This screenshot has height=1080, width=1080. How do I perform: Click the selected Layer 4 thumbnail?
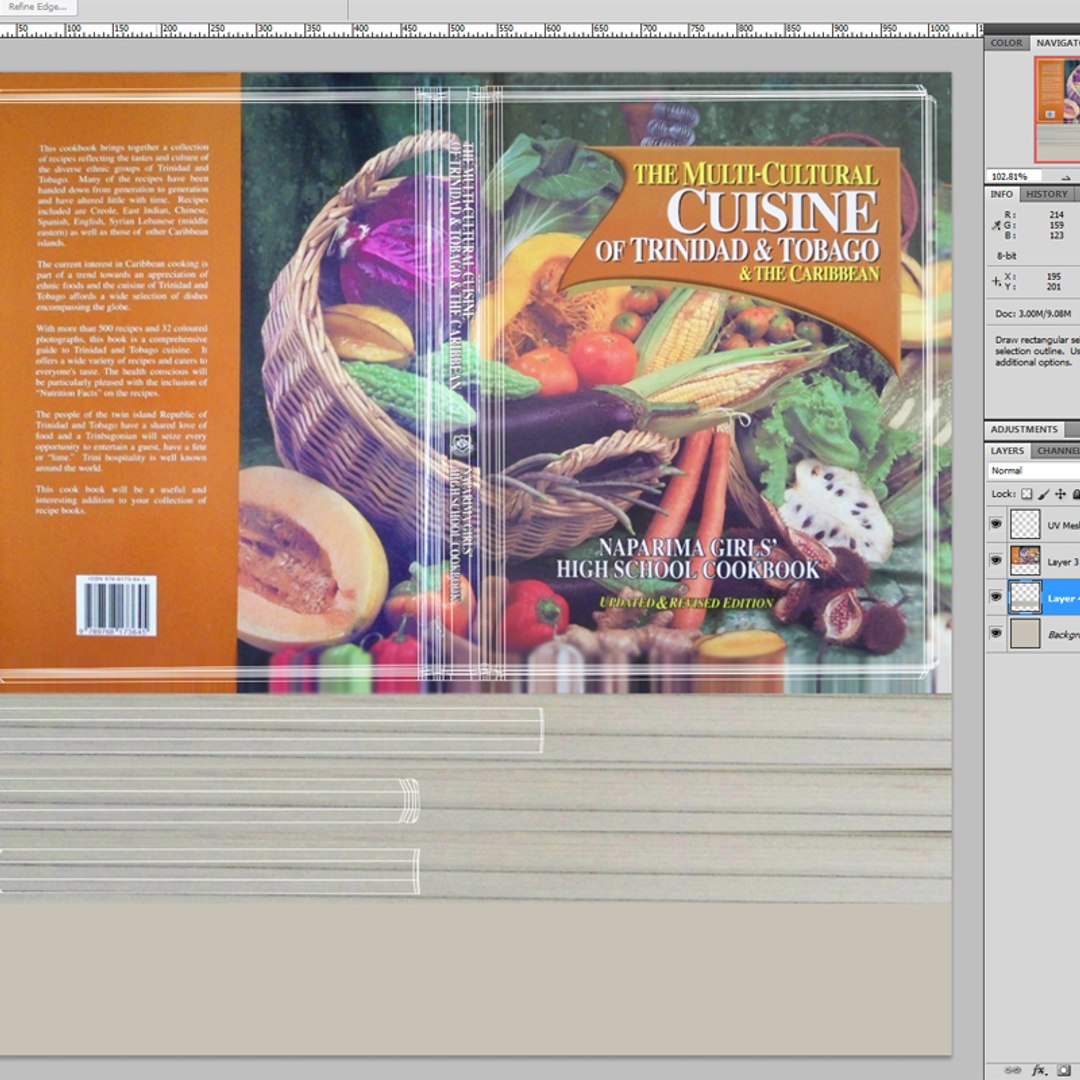pyautogui.click(x=1025, y=597)
